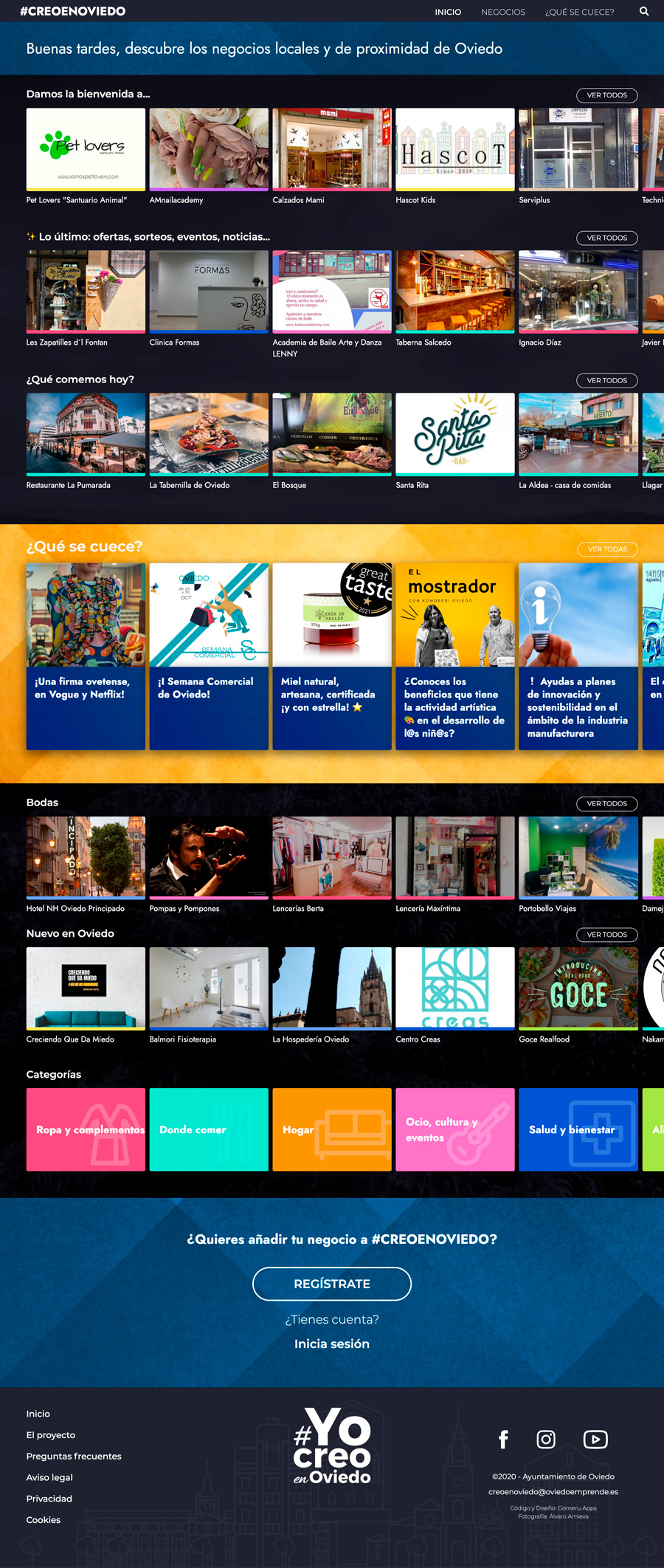The width and height of the screenshot is (664, 1568).
Task: Open El mostrador actividad artística article
Action: (x=455, y=656)
